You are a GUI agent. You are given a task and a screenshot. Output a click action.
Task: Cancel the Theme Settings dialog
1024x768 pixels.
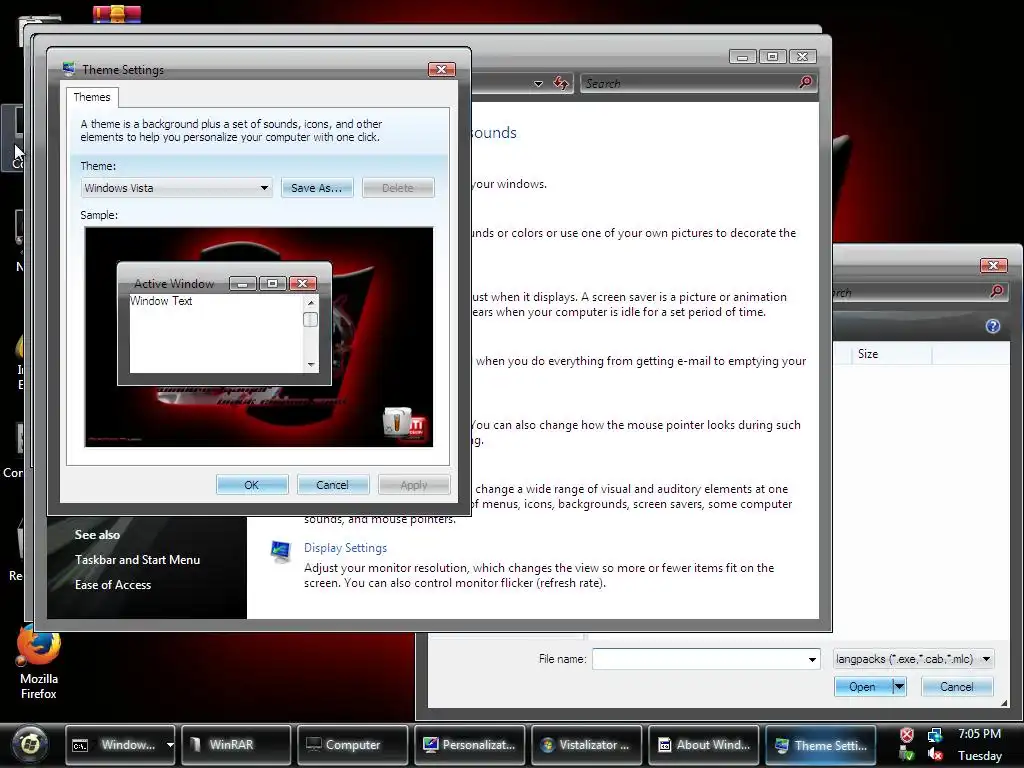[332, 485]
